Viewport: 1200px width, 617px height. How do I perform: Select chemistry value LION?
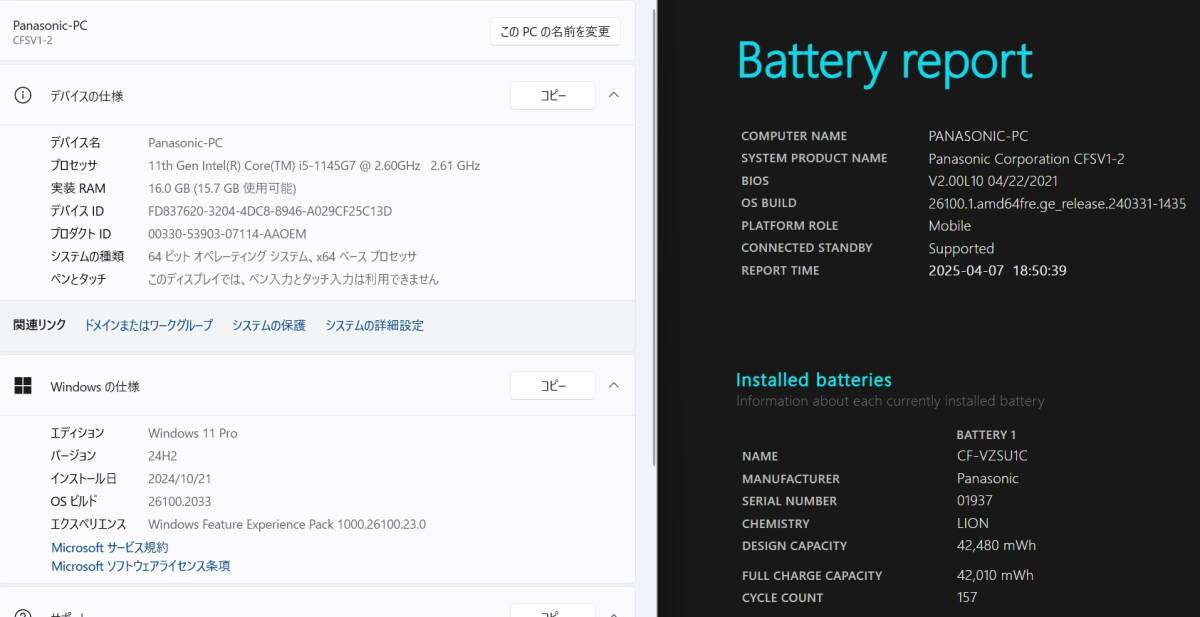tap(973, 523)
